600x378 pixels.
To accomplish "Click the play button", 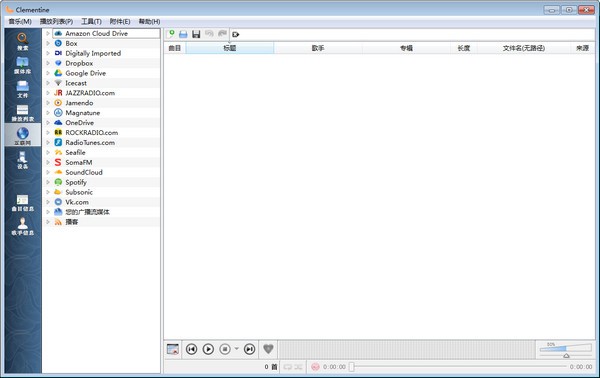I will [x=208, y=349].
